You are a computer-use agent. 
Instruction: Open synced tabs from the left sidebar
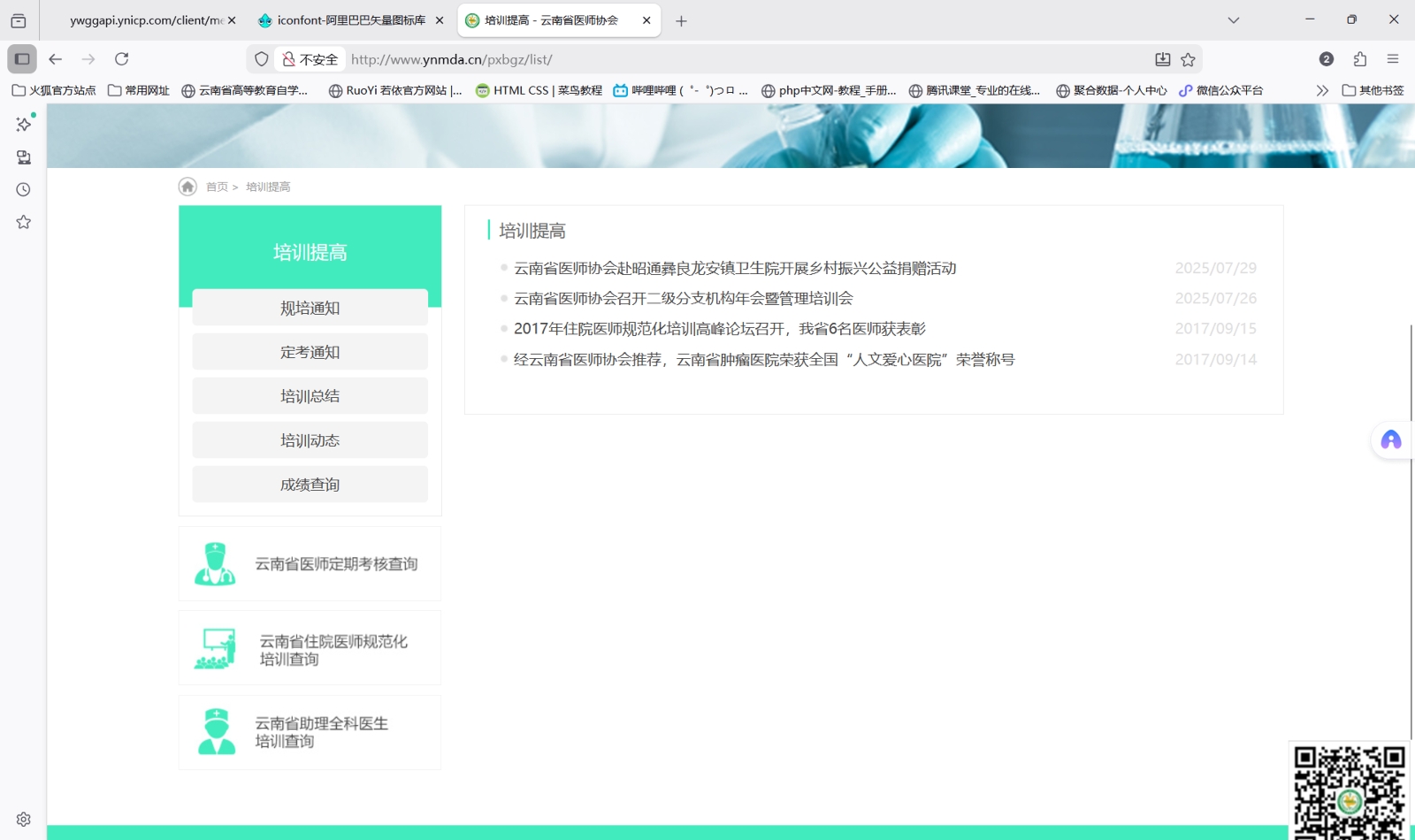coord(23,157)
